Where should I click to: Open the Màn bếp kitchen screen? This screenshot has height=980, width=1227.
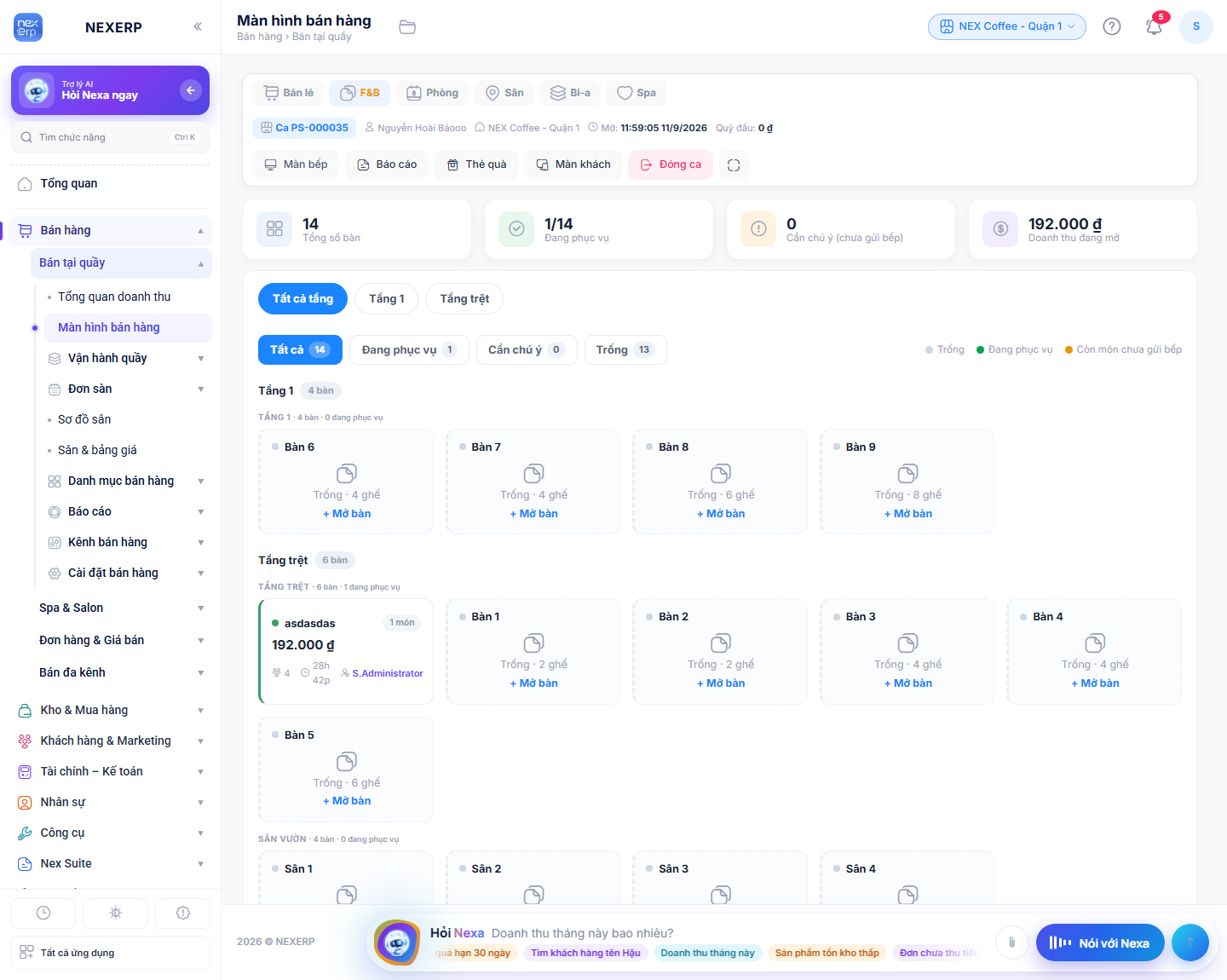296,164
